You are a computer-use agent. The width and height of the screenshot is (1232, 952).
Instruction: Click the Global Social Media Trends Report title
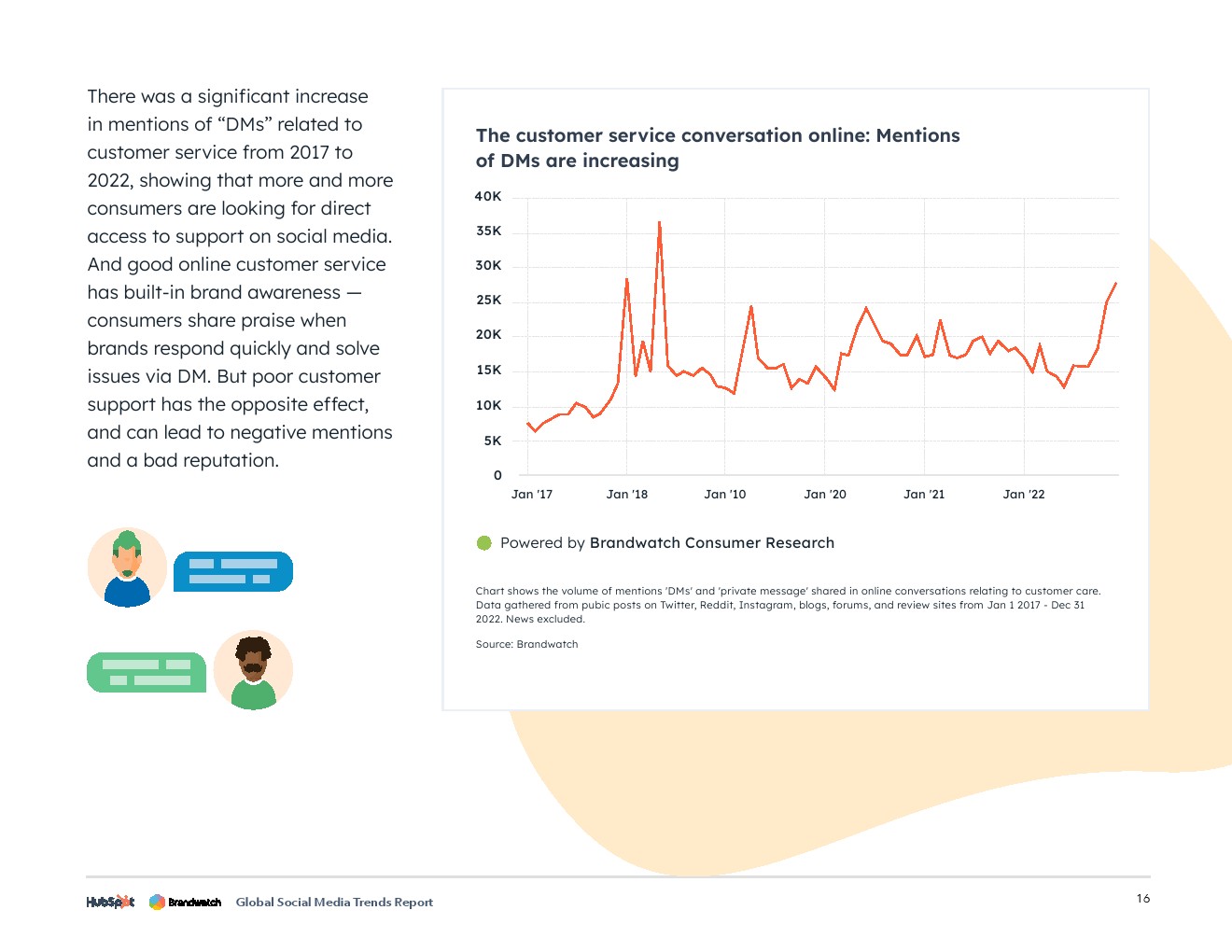(334, 902)
